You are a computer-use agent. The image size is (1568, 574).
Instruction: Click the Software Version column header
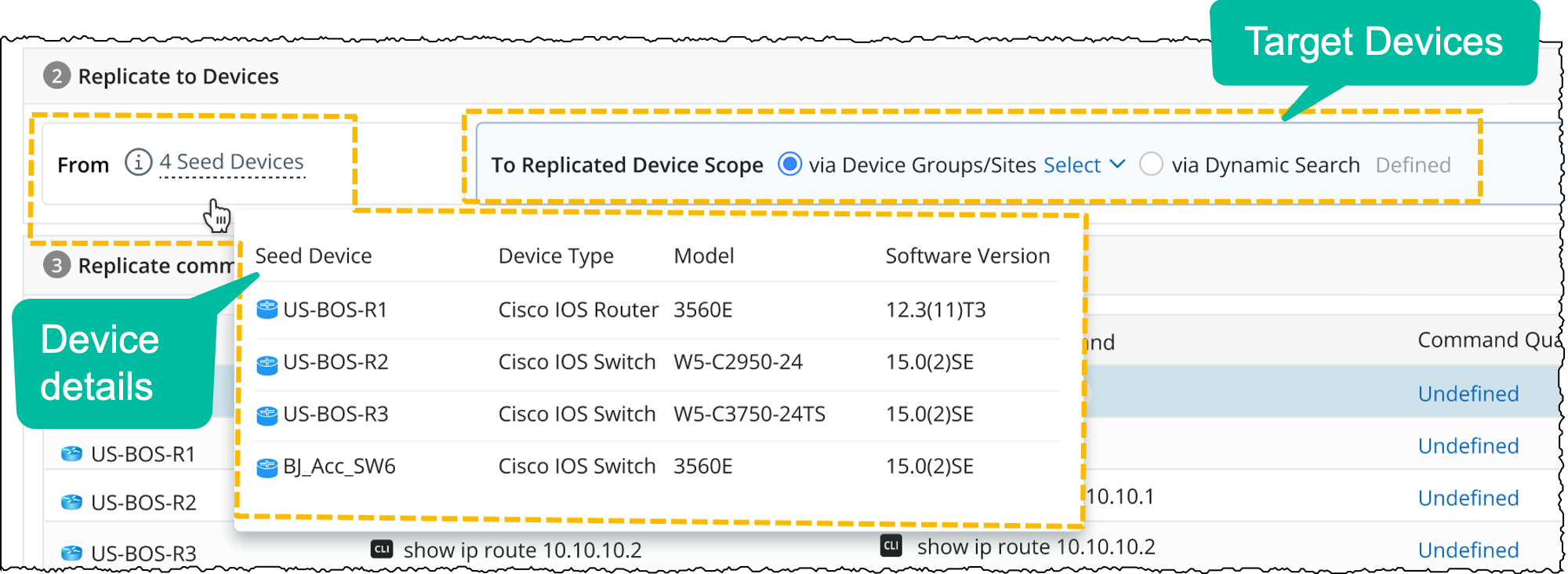point(967,256)
